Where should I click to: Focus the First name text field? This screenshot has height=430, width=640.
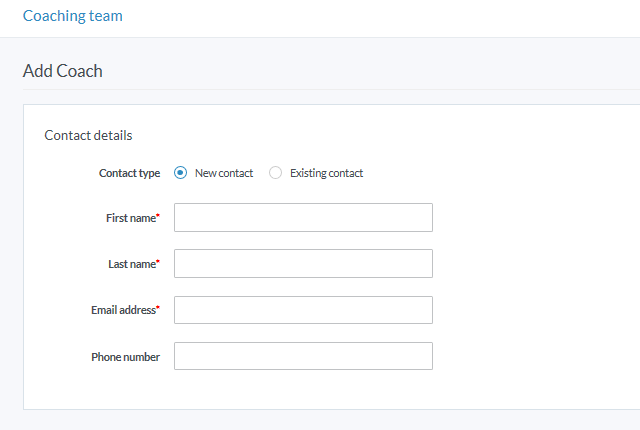[303, 218]
